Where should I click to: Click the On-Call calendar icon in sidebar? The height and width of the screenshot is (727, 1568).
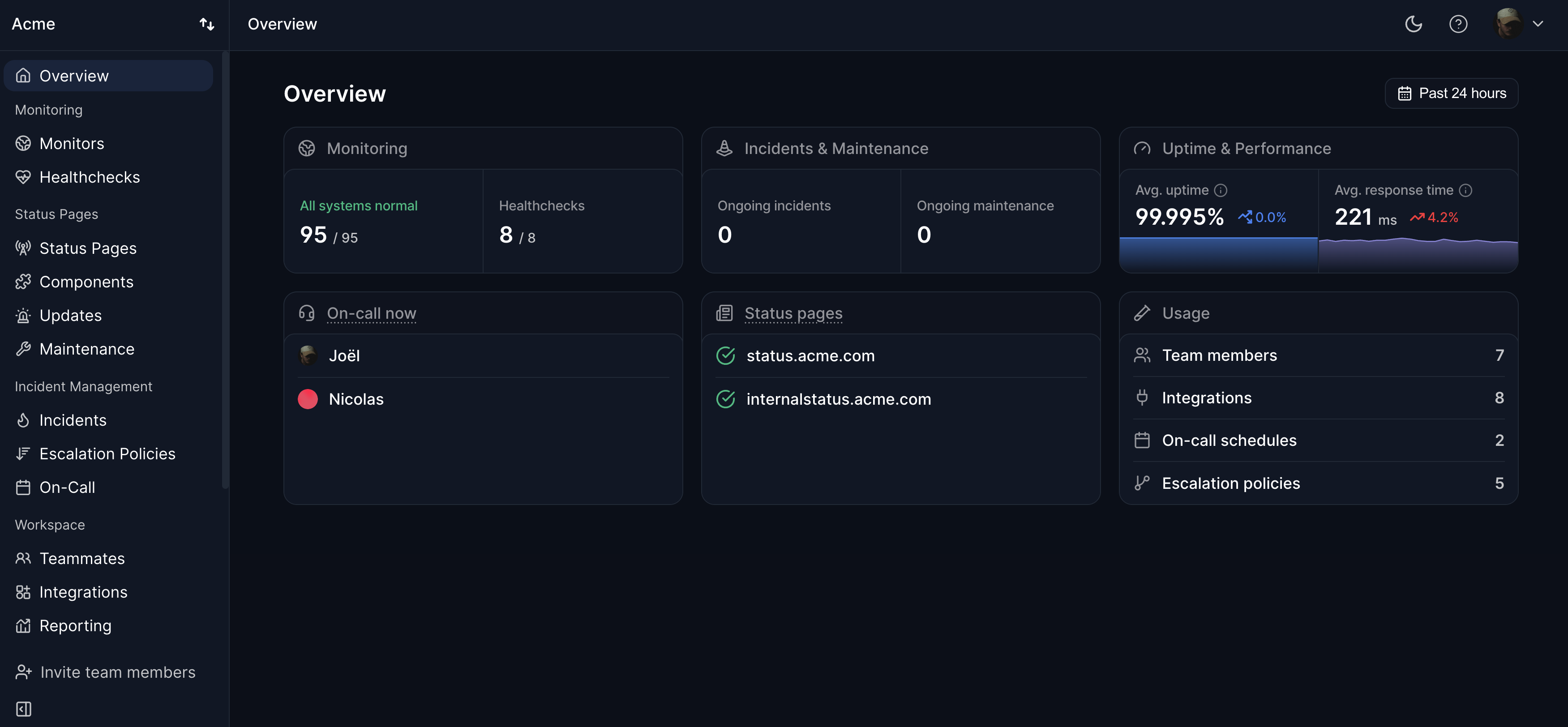pyautogui.click(x=23, y=488)
